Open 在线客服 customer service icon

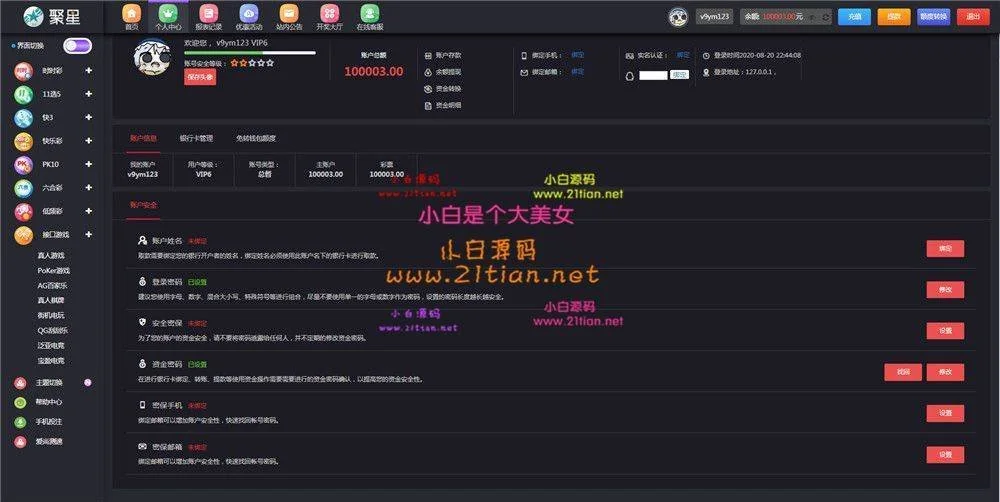370,14
